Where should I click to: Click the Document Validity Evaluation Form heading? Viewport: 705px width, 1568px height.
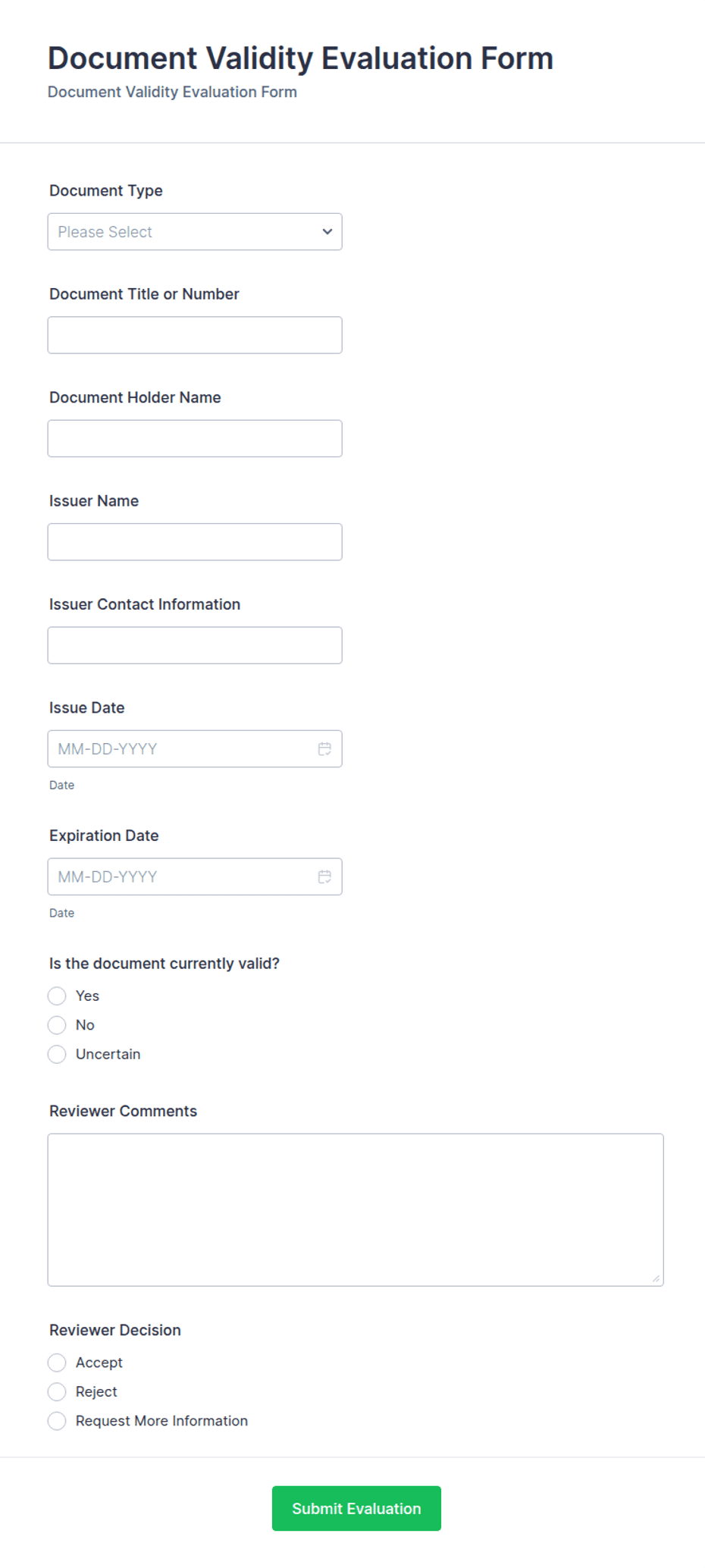[x=300, y=58]
